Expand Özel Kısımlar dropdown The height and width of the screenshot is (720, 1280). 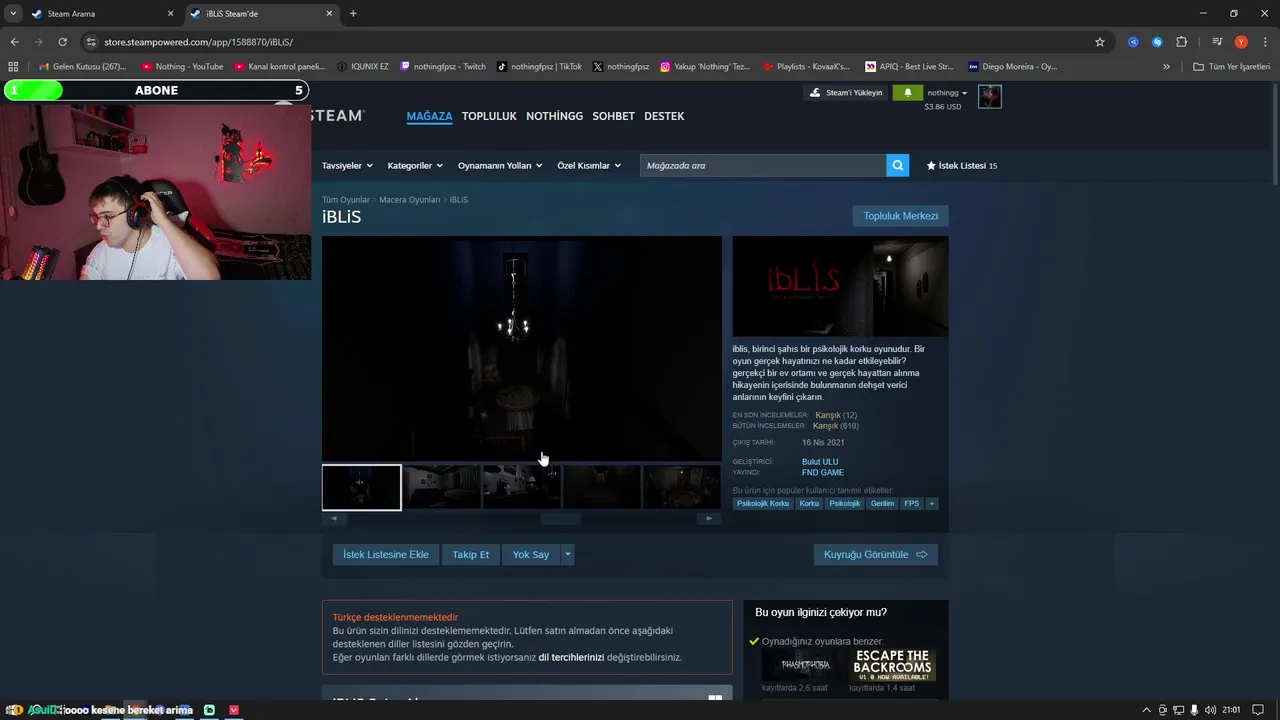(x=589, y=166)
